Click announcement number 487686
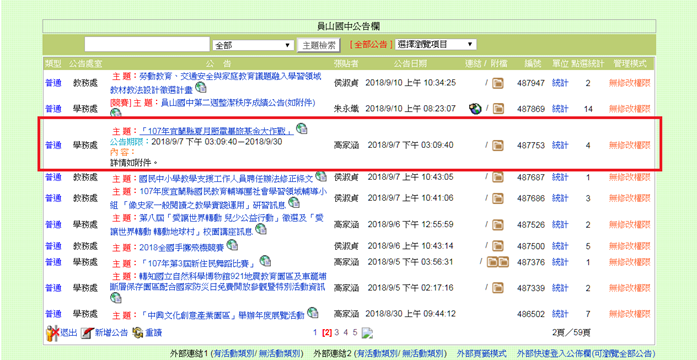697x360 pixels. pos(530,198)
